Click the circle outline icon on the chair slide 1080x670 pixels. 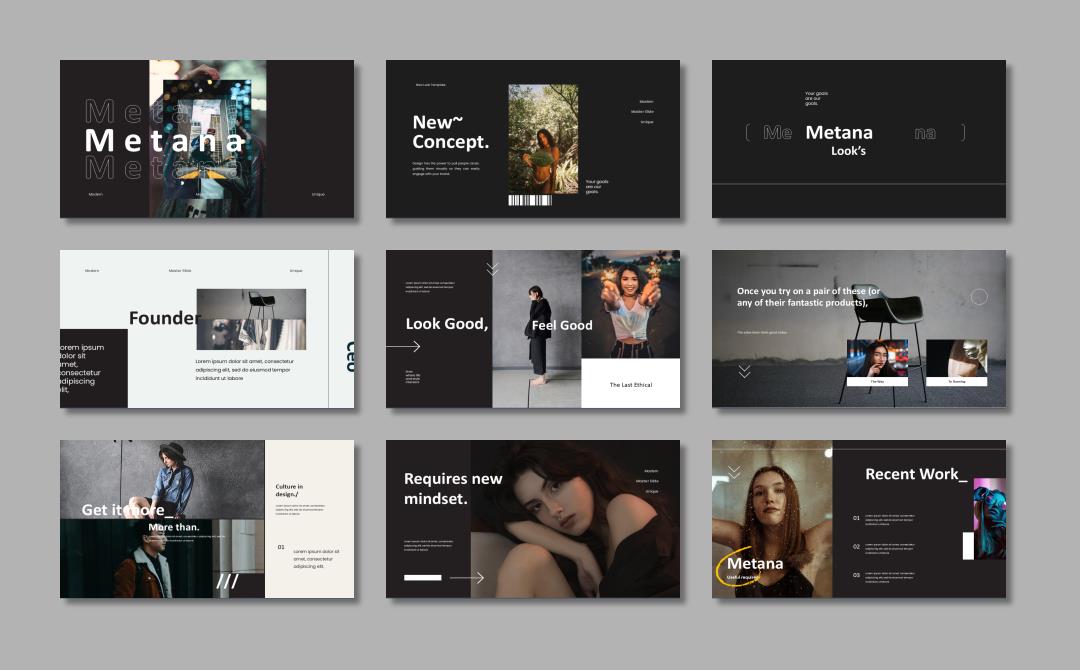pos(979,297)
